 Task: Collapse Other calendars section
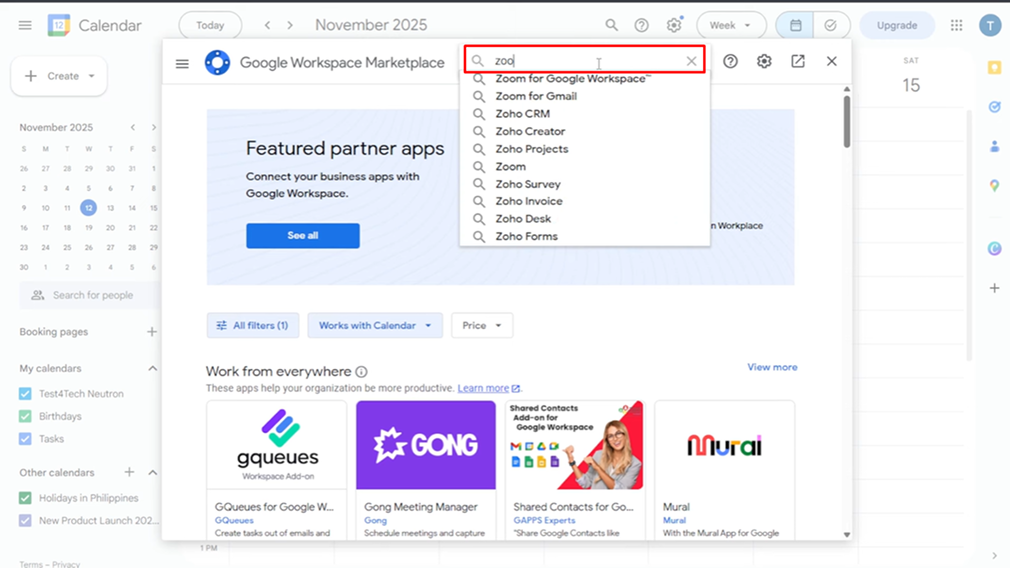pos(153,472)
